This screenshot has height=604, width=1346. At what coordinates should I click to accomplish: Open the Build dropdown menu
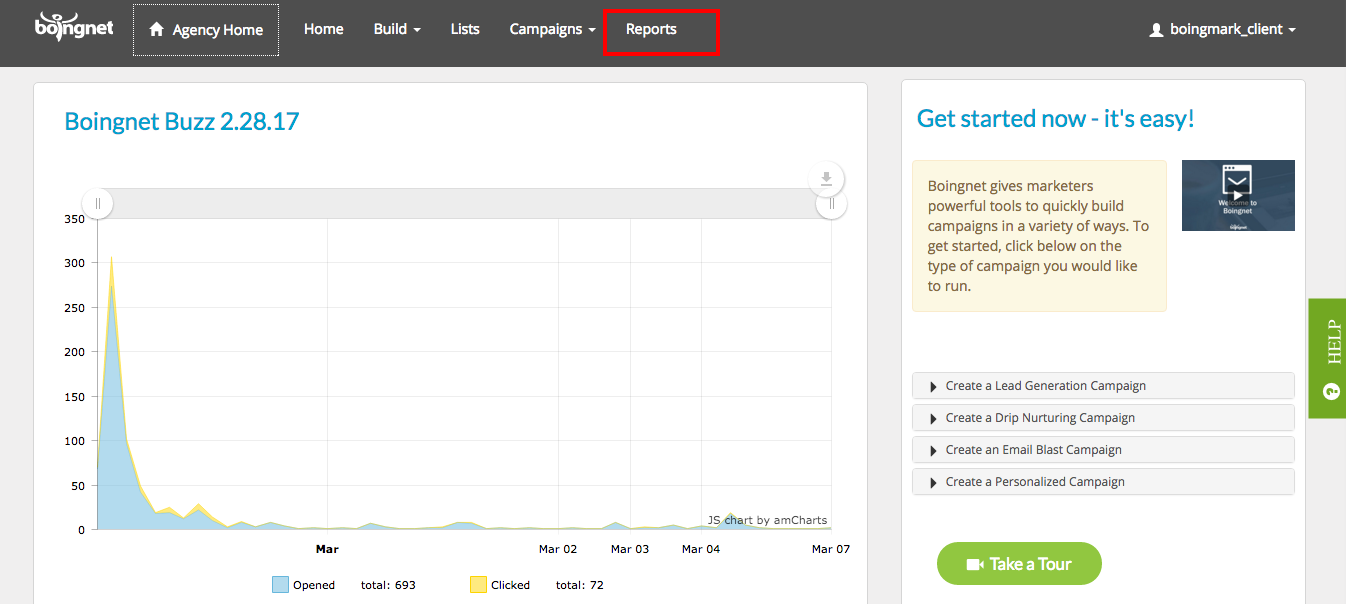[397, 29]
